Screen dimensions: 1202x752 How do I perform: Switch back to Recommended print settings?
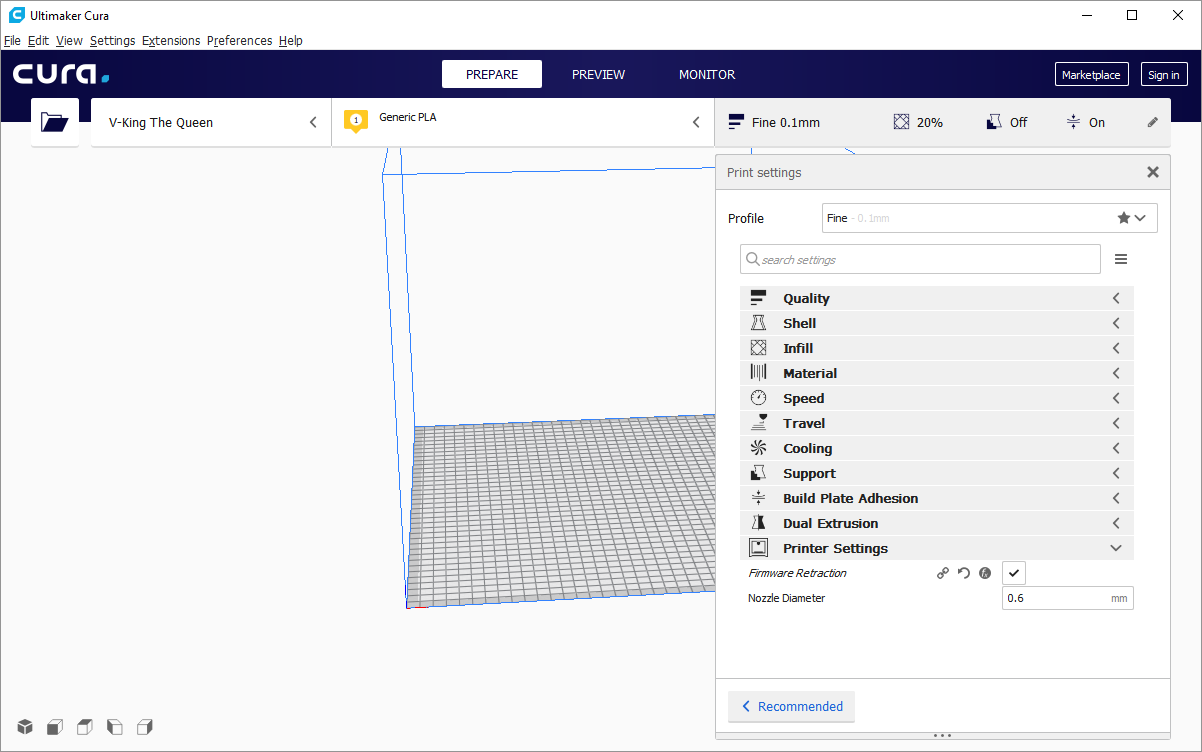point(791,706)
